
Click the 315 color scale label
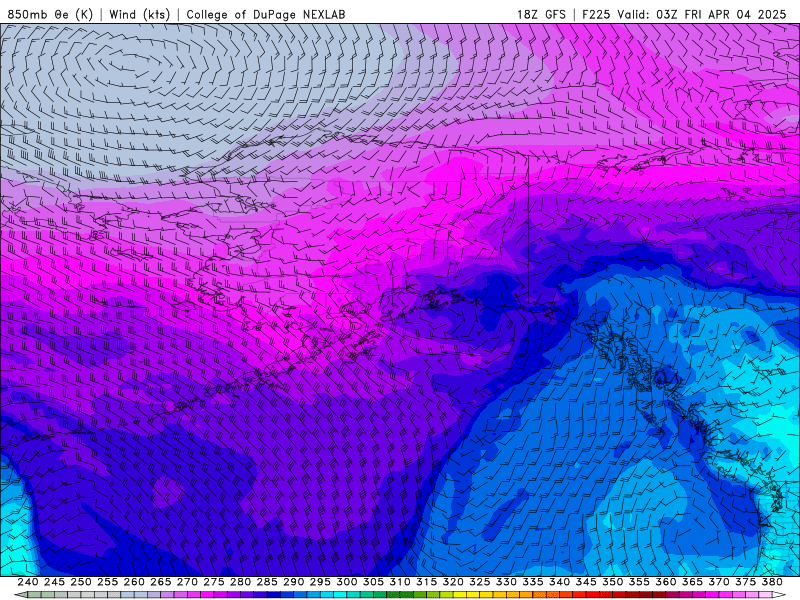tap(427, 582)
